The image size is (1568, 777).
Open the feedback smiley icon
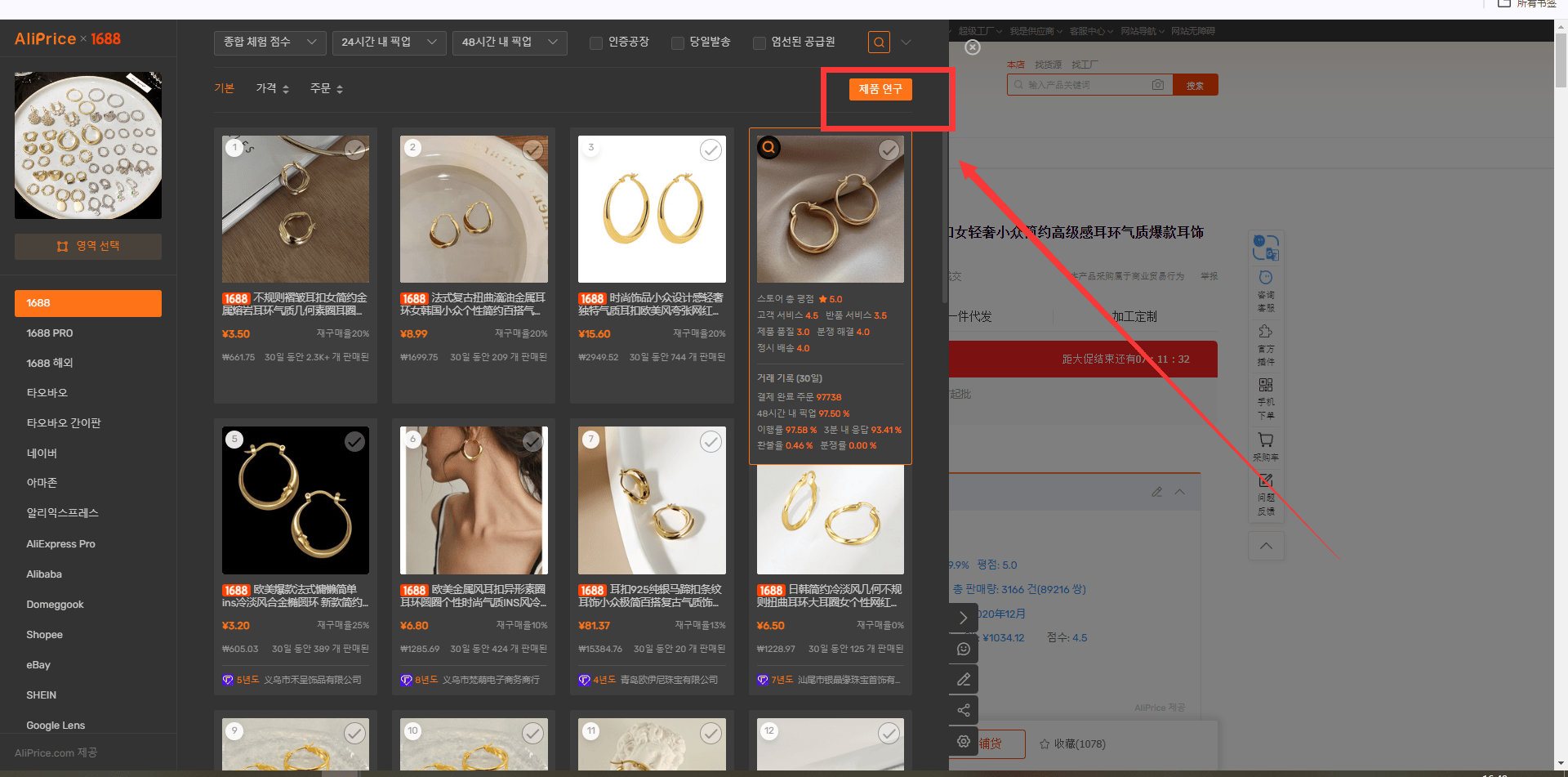pyautogui.click(x=964, y=649)
